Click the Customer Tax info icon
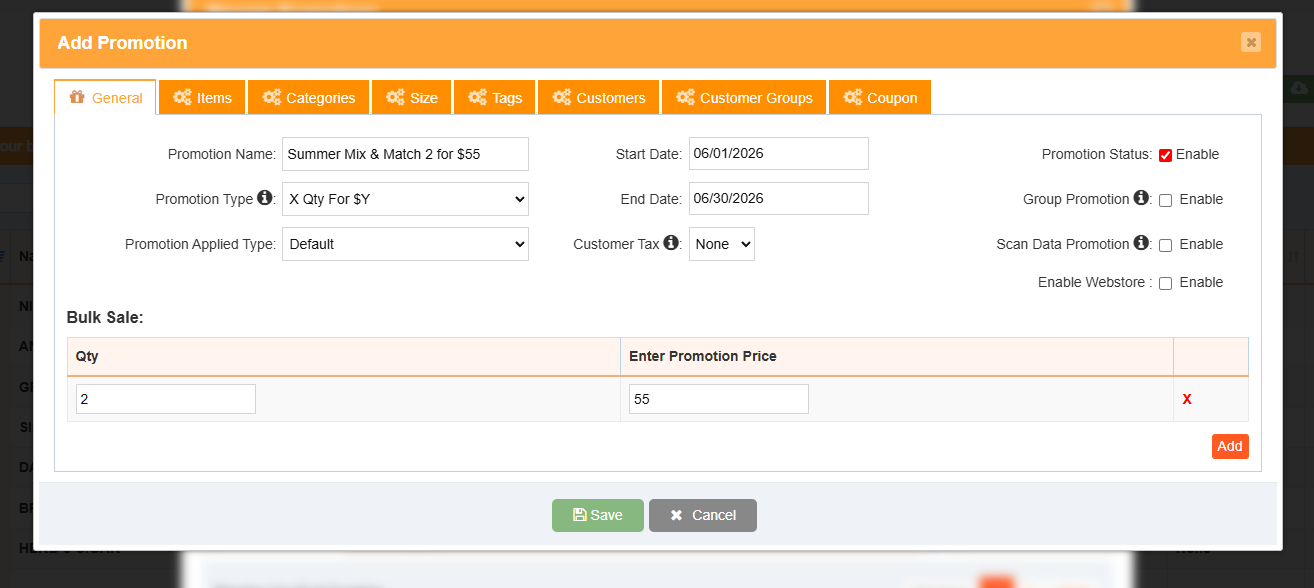Viewport: 1314px width, 588px height. point(671,243)
